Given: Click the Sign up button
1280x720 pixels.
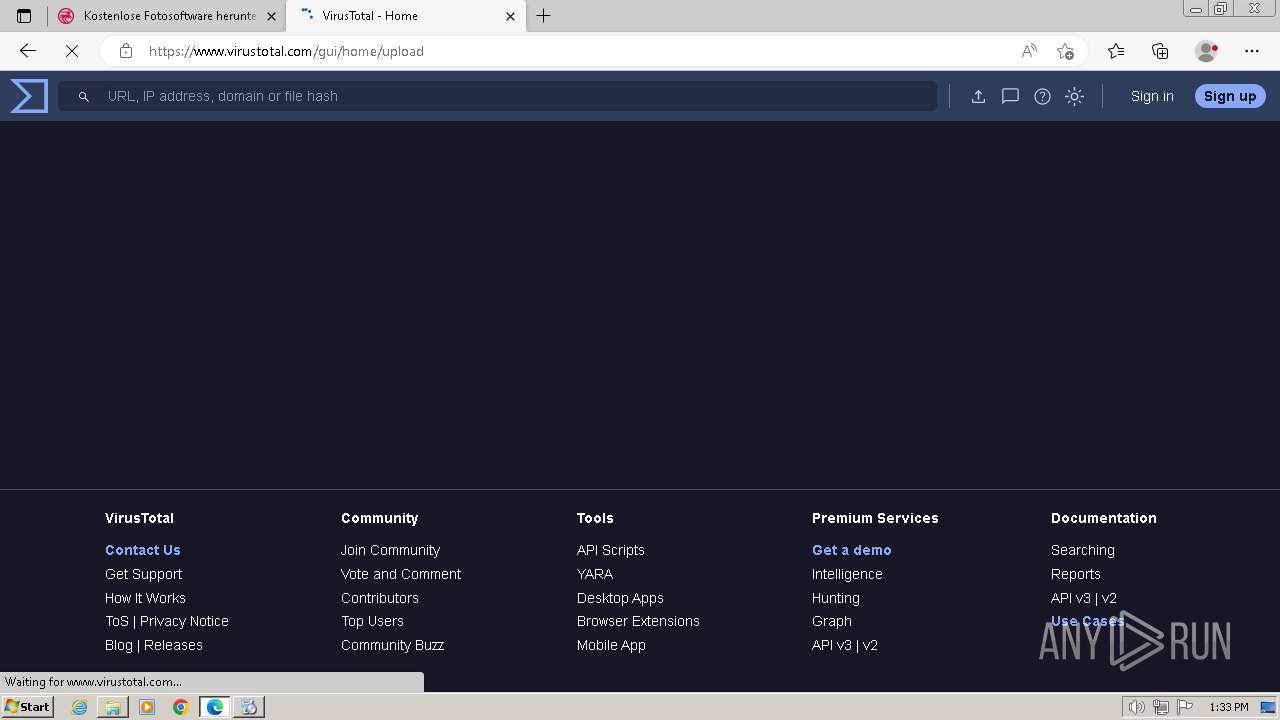Looking at the screenshot, I should pyautogui.click(x=1230, y=96).
